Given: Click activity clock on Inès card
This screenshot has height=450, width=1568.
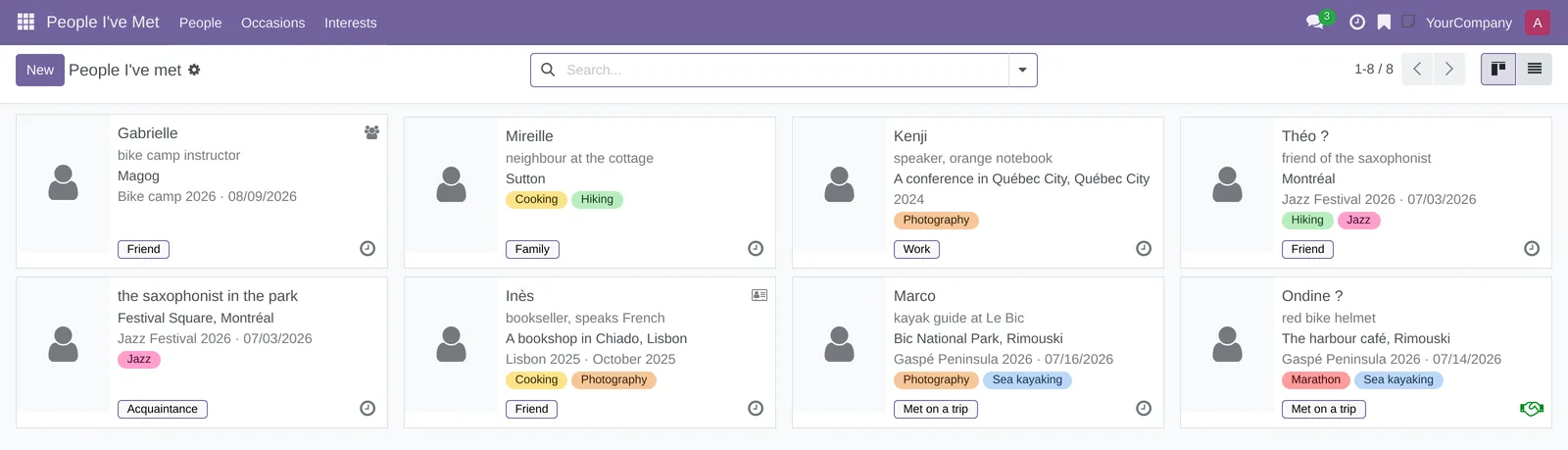Looking at the screenshot, I should point(756,409).
